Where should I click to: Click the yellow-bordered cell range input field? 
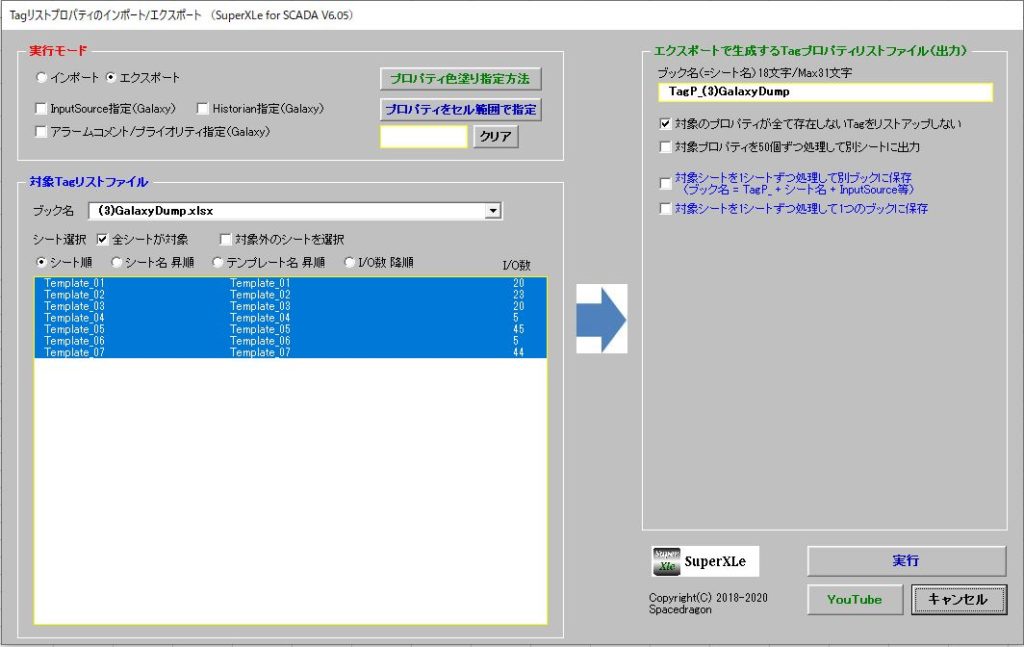tap(424, 136)
